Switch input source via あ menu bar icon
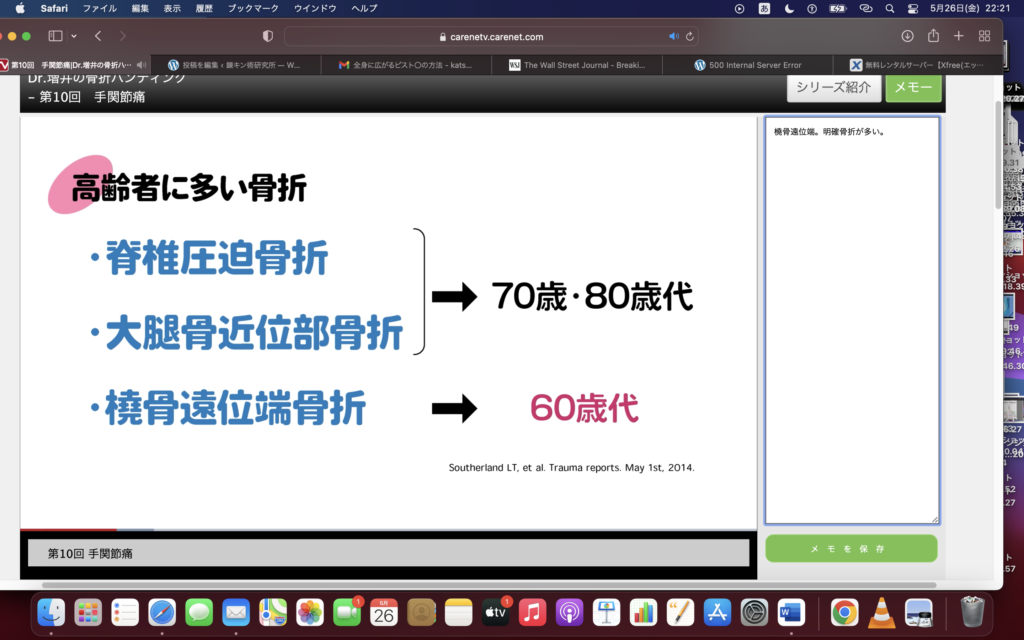Image resolution: width=1024 pixels, height=640 pixels. tap(763, 9)
